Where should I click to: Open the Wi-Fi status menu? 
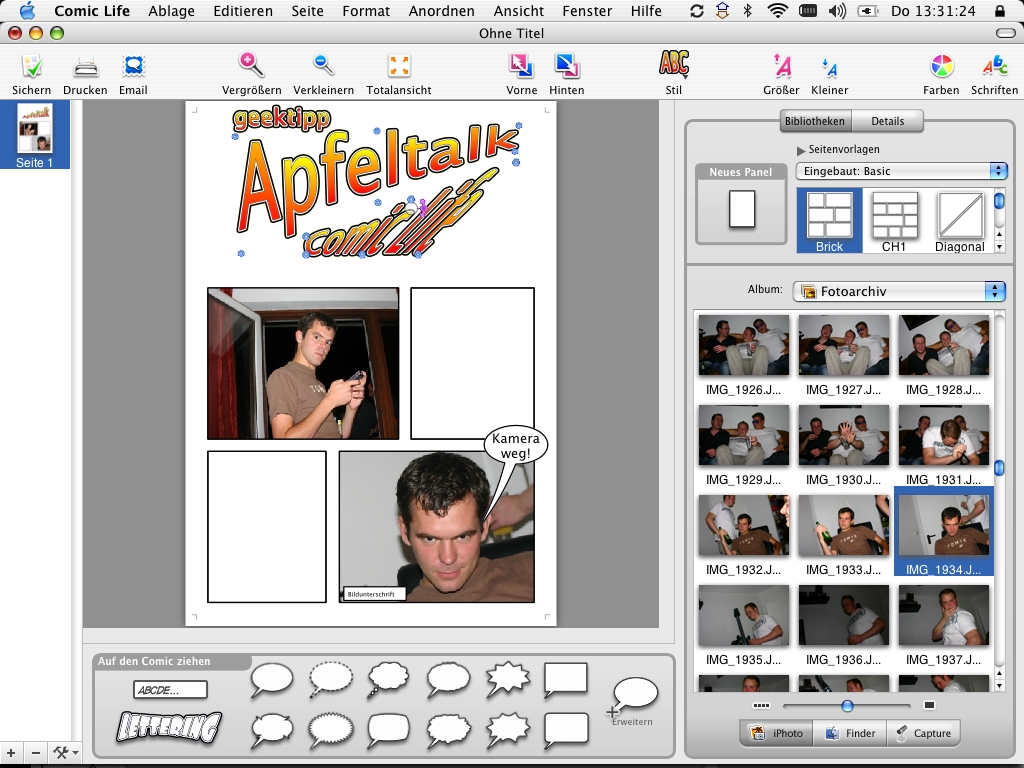pyautogui.click(x=777, y=10)
